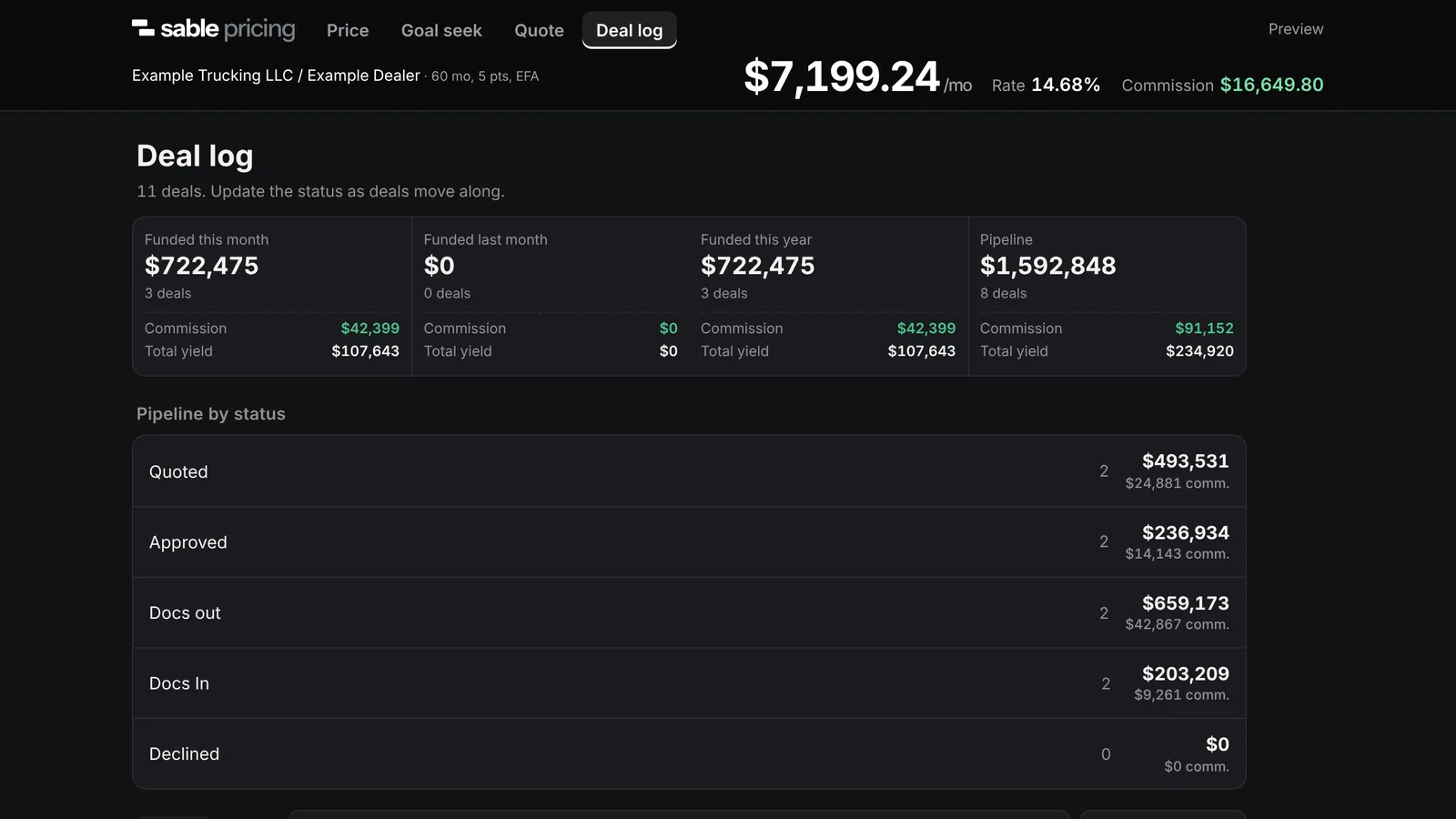Click the $7,199.24 monthly payment
This screenshot has width=1456, height=819.
841,76
